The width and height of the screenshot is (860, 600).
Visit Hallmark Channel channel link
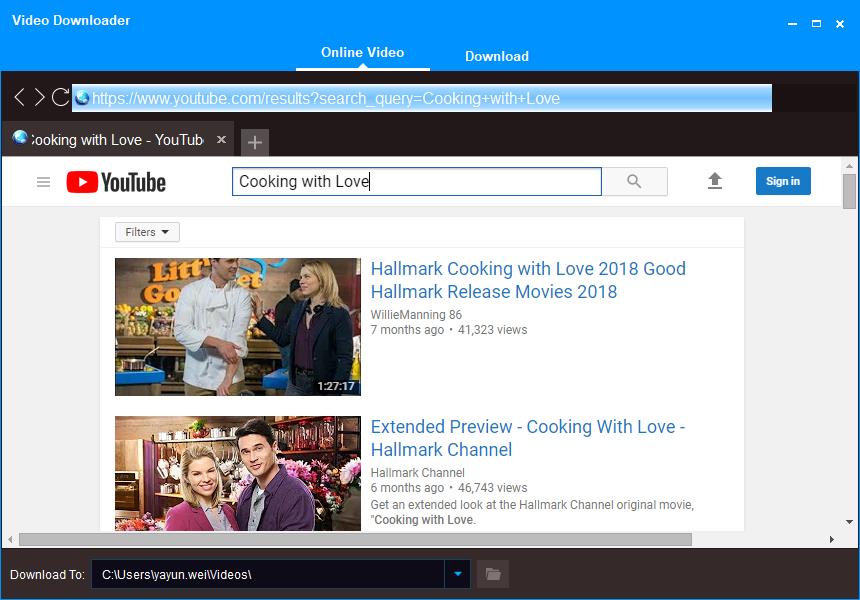coord(417,473)
